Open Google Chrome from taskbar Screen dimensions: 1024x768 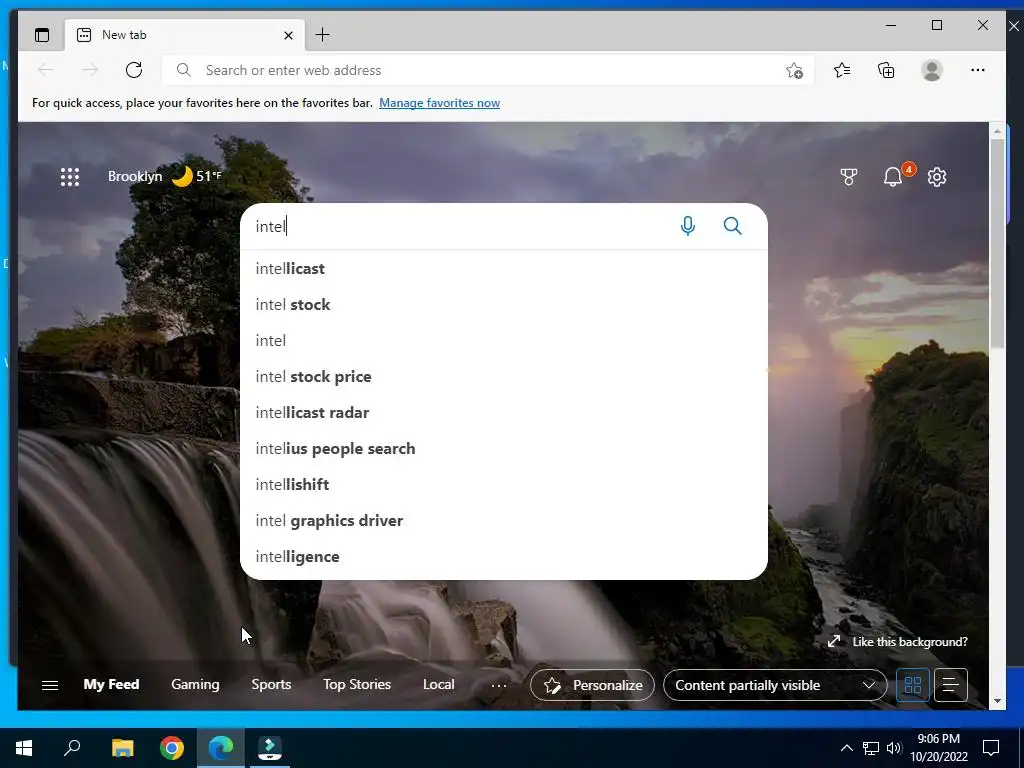pos(172,748)
